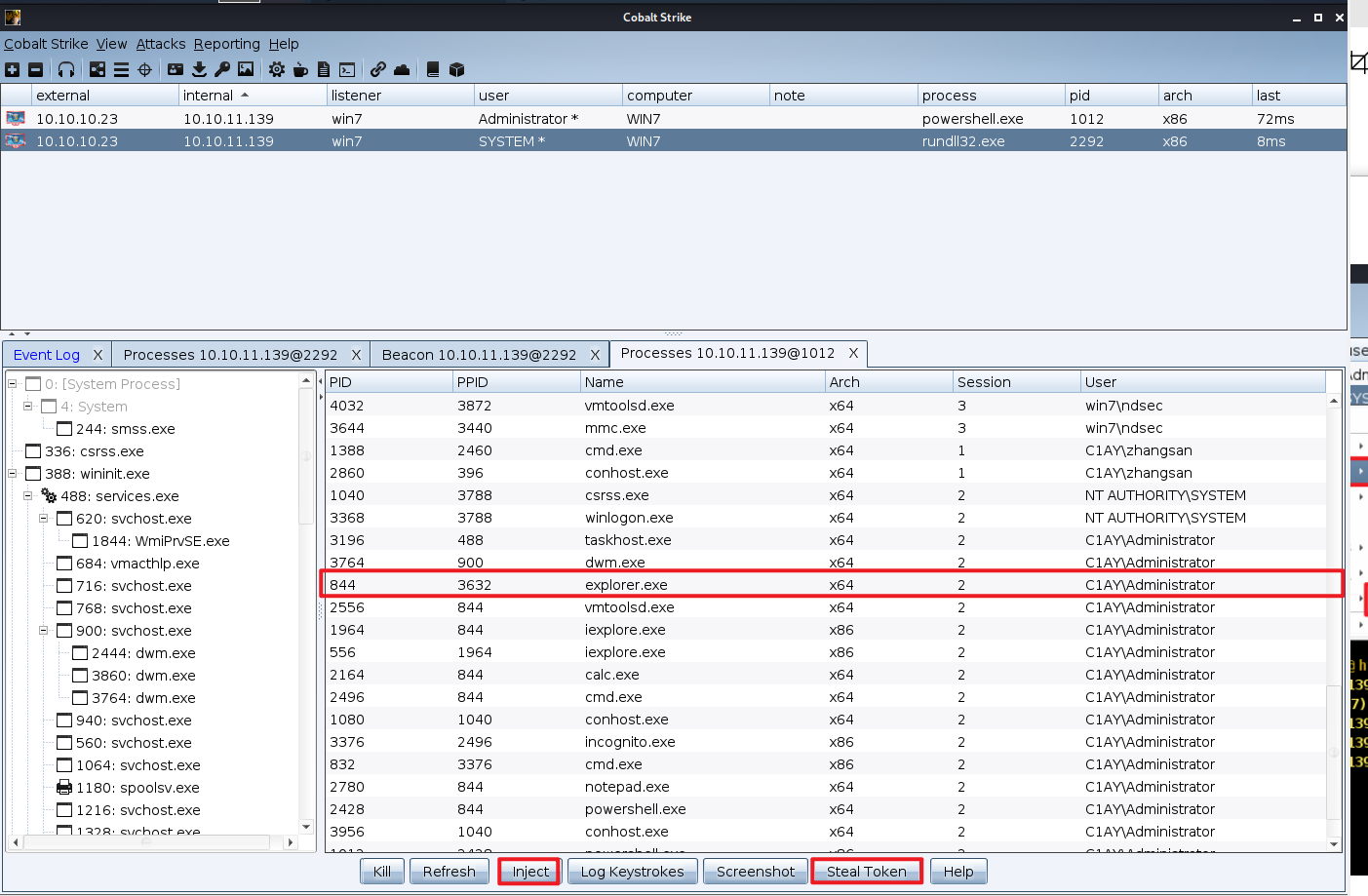
Task: Click the Kill button
Action: point(382,872)
